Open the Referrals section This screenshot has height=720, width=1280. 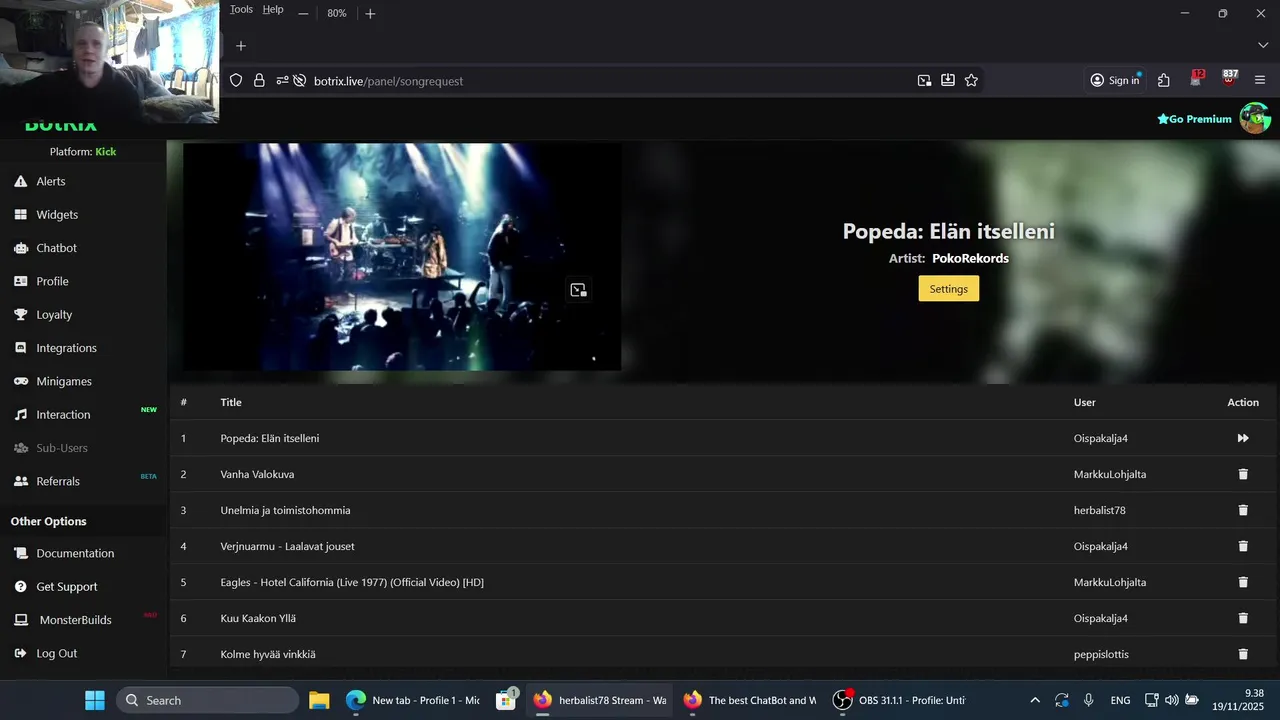[x=58, y=481]
